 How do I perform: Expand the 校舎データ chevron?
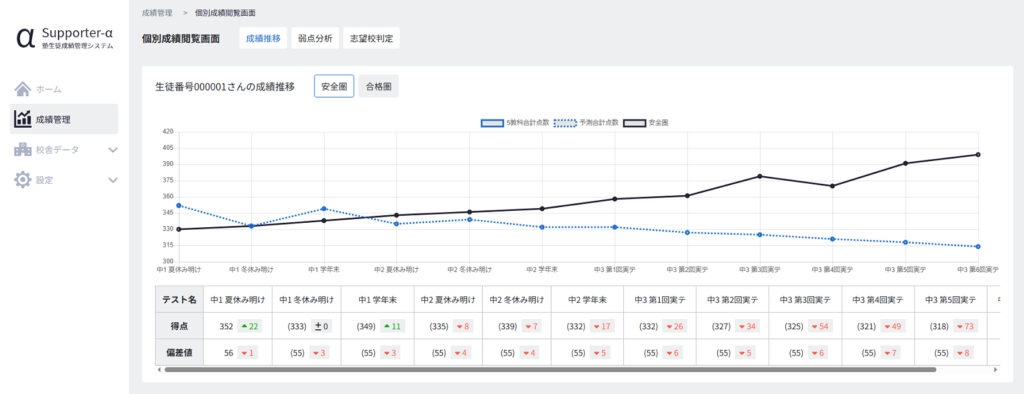112,150
